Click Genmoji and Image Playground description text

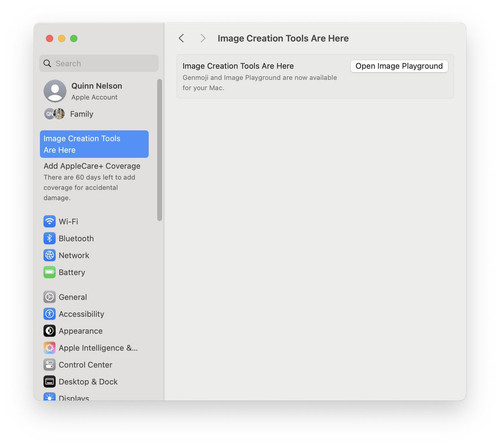260,82
